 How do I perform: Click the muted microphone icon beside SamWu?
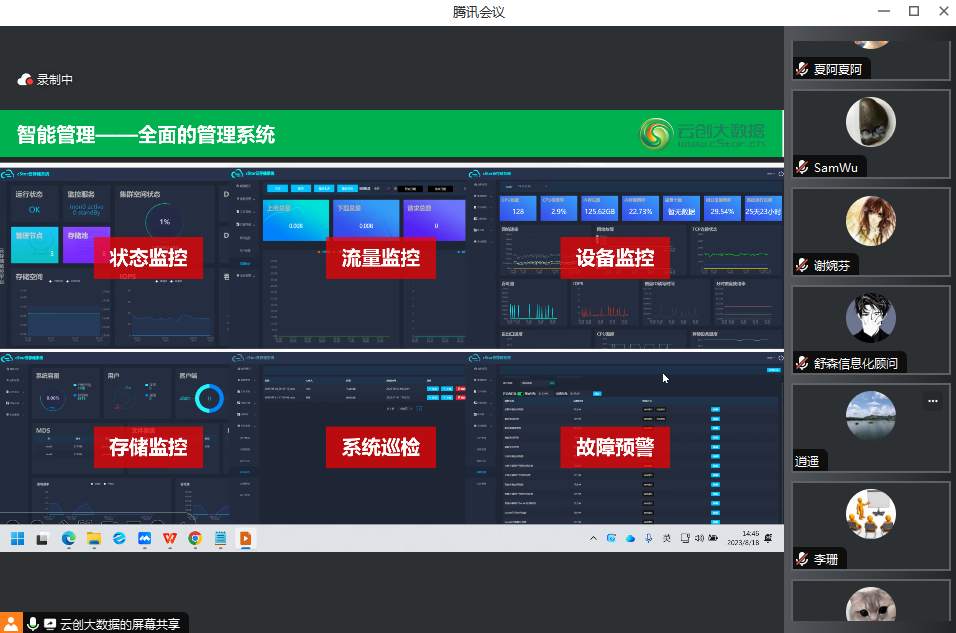[802, 167]
